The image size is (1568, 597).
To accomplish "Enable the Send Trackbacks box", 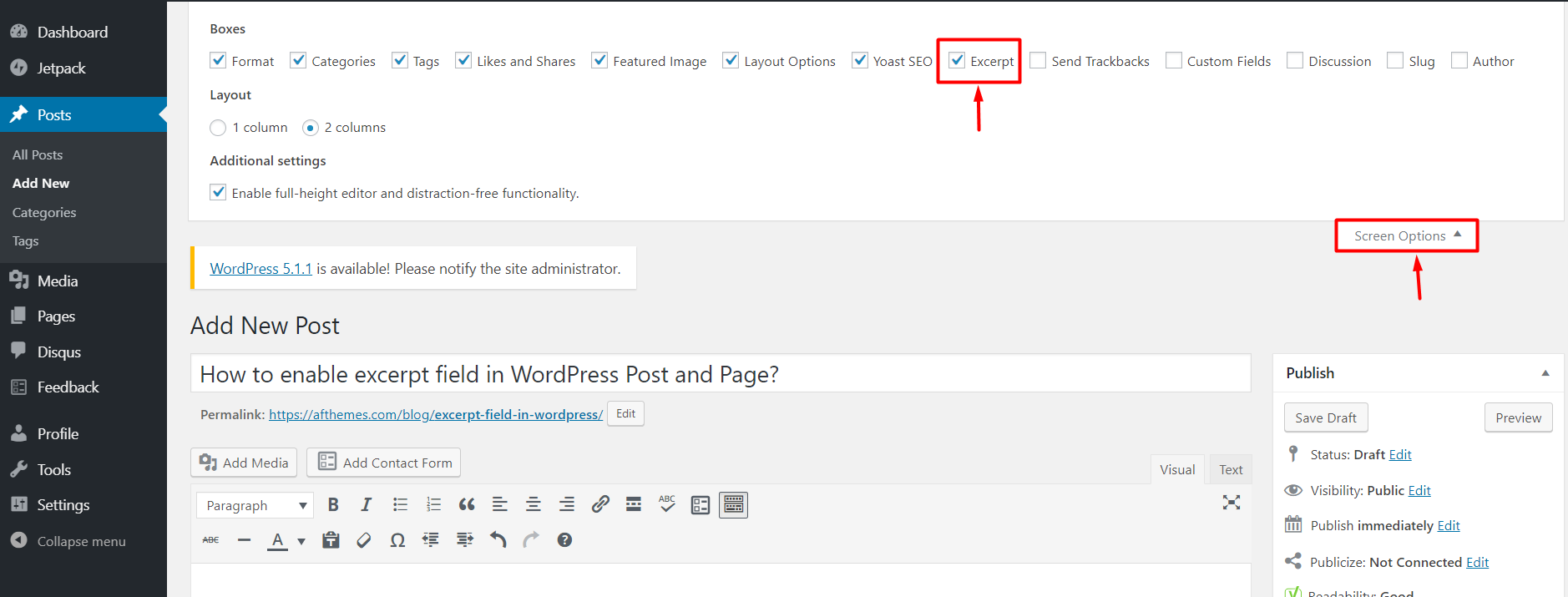I will click(x=1038, y=60).
